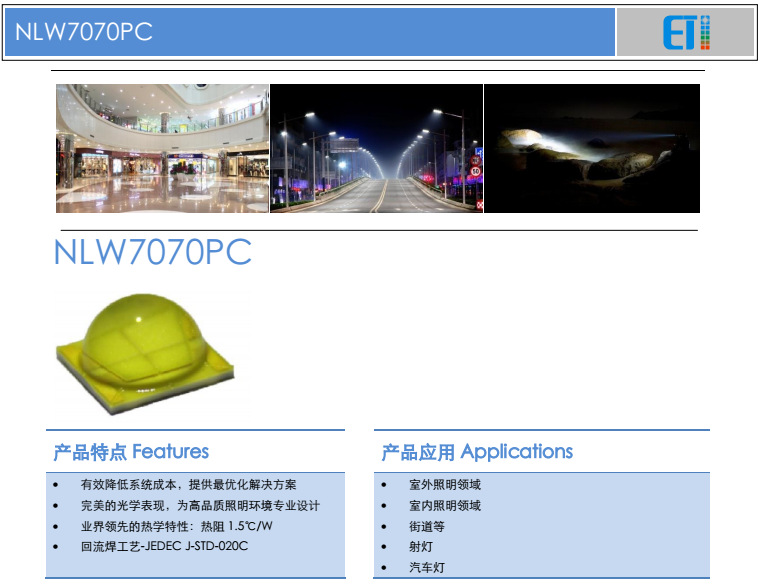Select the night street lighting photo
Image resolution: width=760 pixels, height=586 pixels.
point(377,148)
